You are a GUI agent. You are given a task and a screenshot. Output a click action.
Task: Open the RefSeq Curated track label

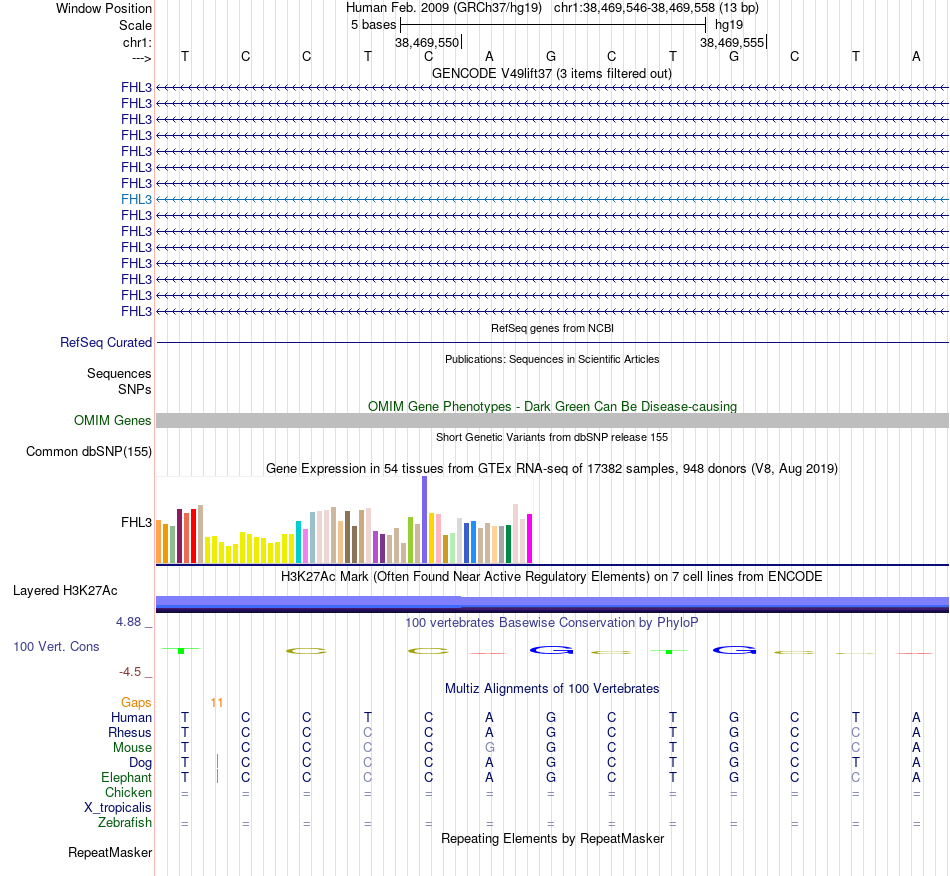coord(106,342)
